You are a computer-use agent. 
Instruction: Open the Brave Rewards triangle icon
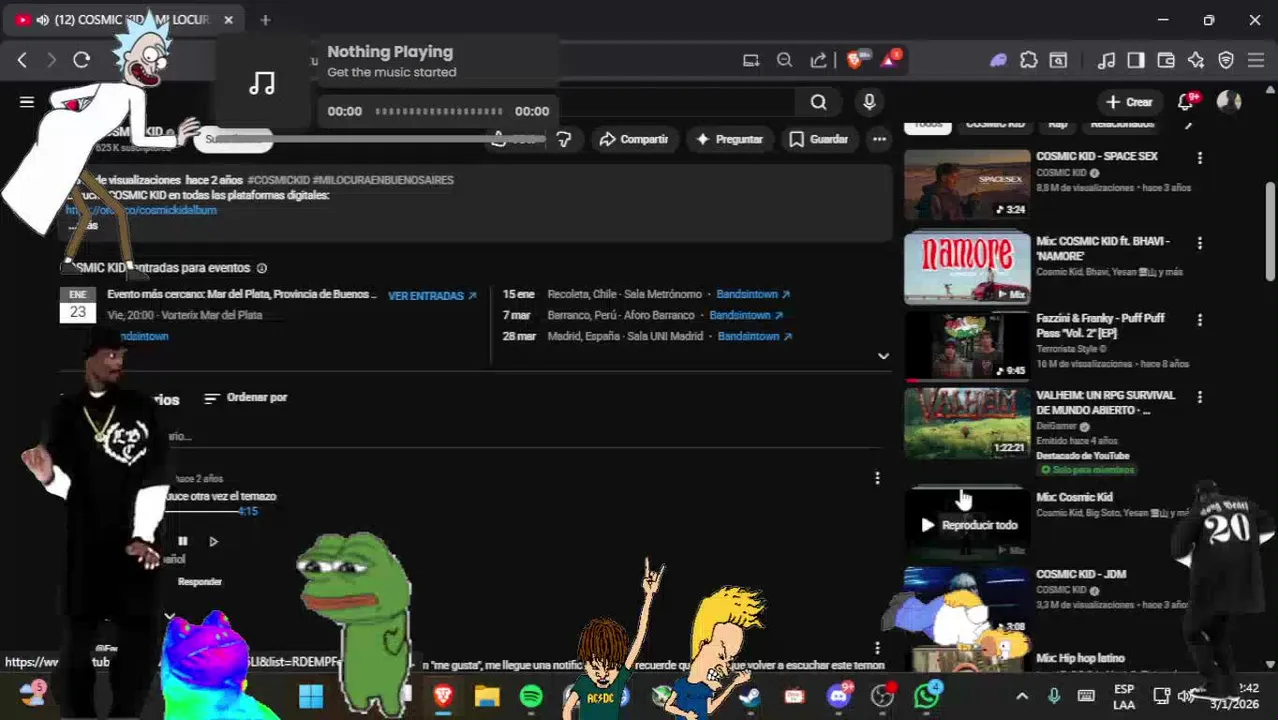[889, 59]
